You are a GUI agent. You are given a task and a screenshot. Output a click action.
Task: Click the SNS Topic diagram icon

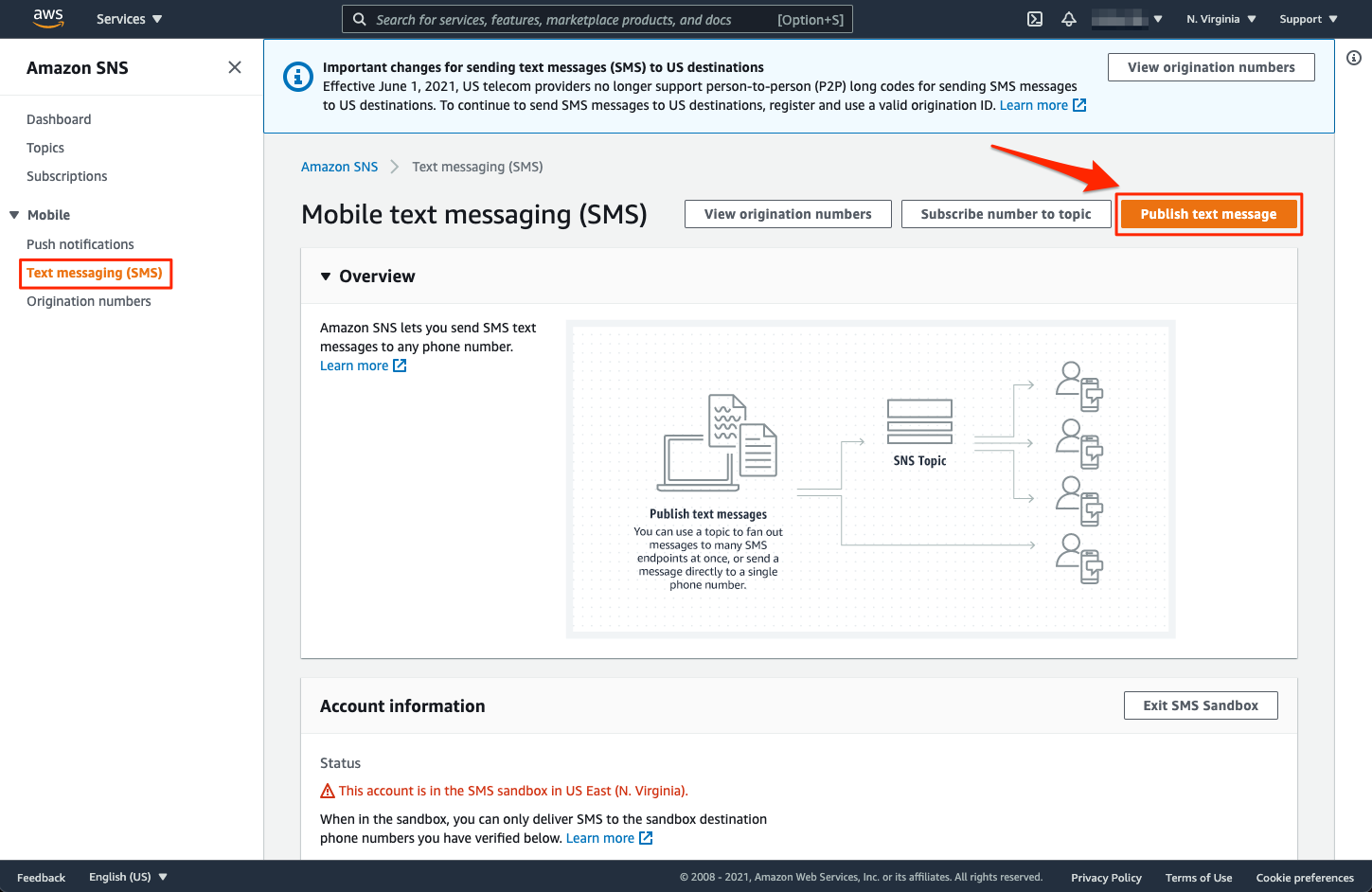(919, 421)
